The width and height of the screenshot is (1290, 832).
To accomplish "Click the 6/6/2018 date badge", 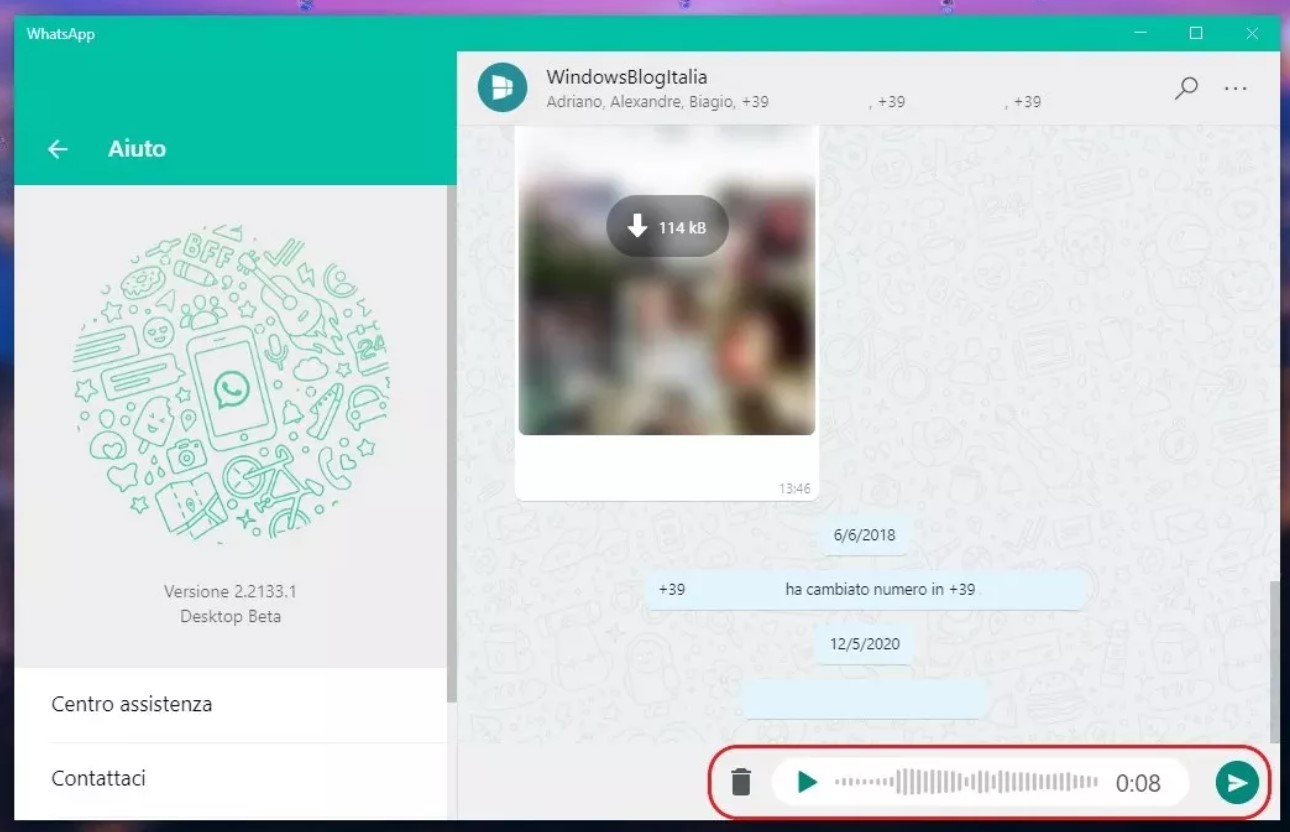I will coord(865,535).
